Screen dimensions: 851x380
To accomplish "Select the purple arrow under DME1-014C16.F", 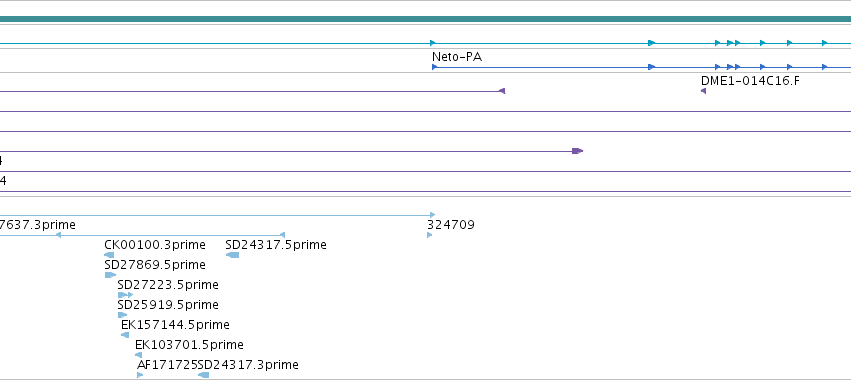I will click(703, 91).
